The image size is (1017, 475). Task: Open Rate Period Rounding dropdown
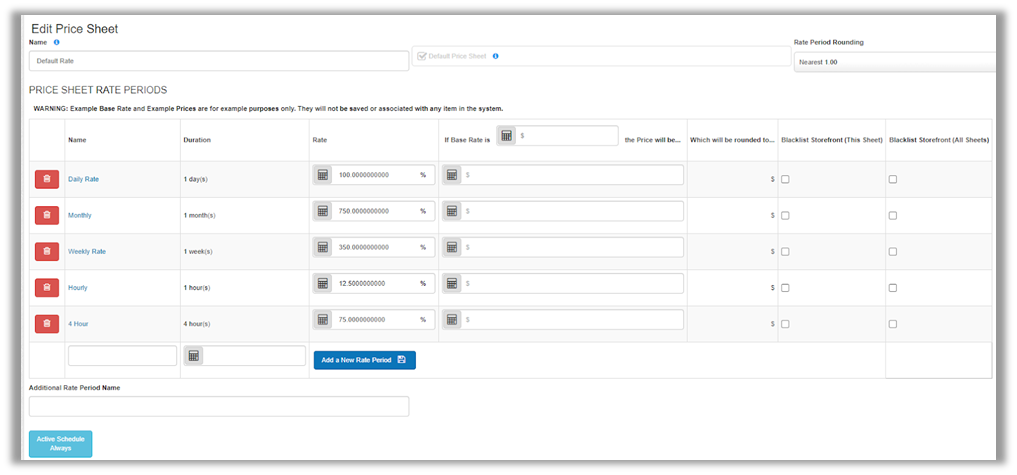pyautogui.click(x=895, y=62)
